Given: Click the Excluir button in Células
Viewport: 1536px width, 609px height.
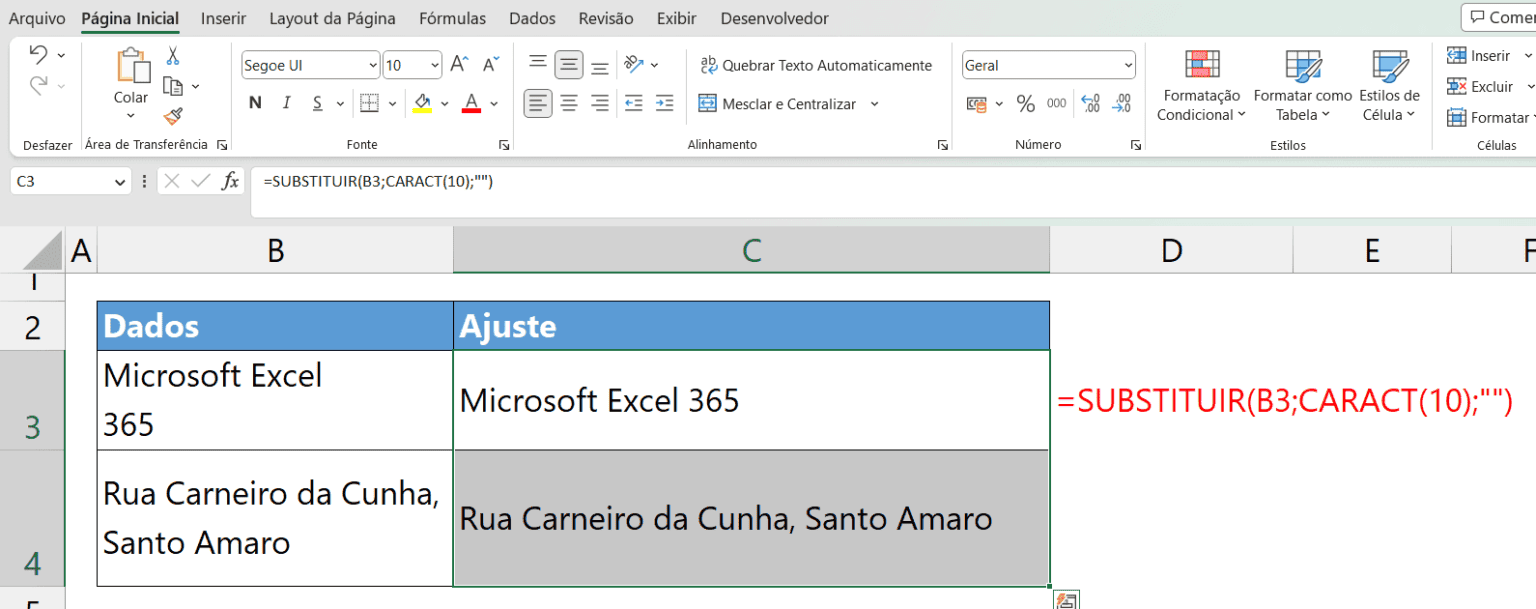Looking at the screenshot, I should 1488,86.
